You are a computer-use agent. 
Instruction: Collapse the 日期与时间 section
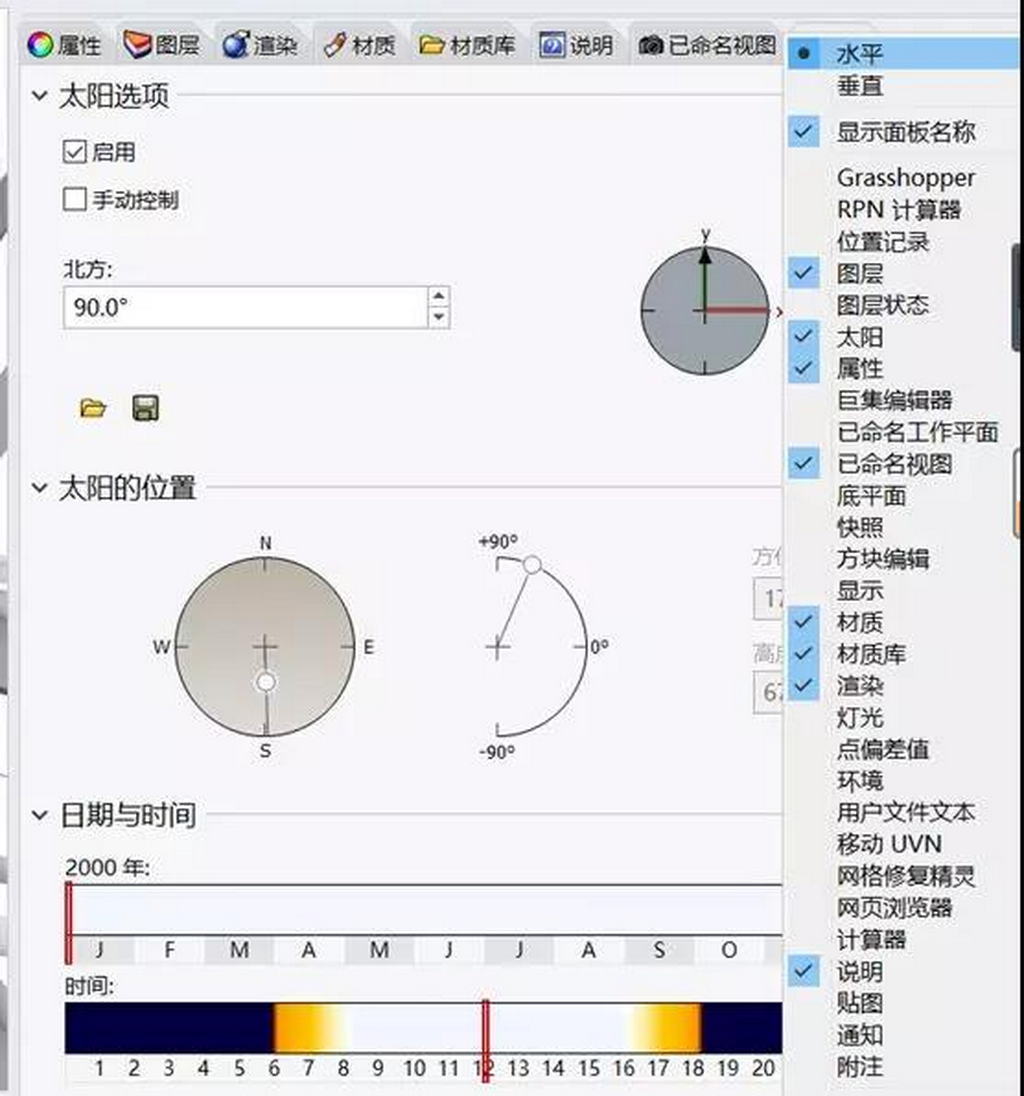point(40,815)
